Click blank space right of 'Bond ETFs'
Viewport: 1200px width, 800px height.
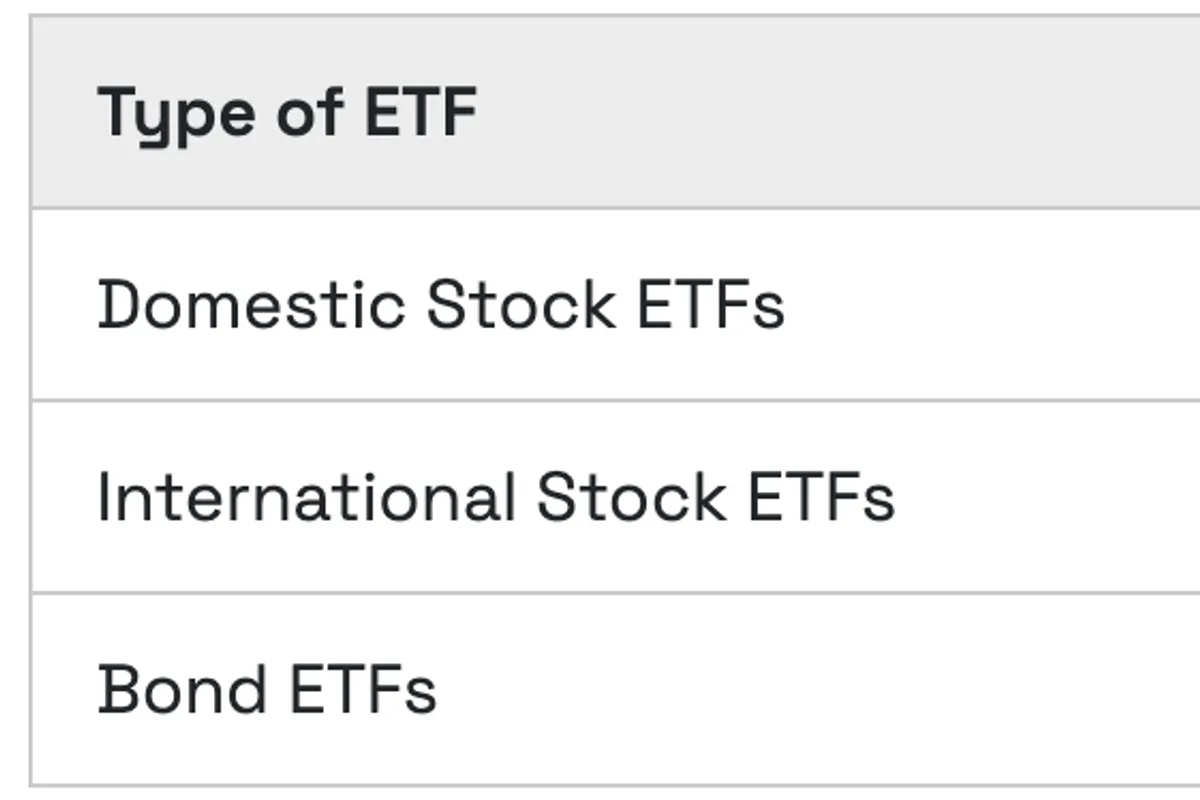tap(800, 689)
